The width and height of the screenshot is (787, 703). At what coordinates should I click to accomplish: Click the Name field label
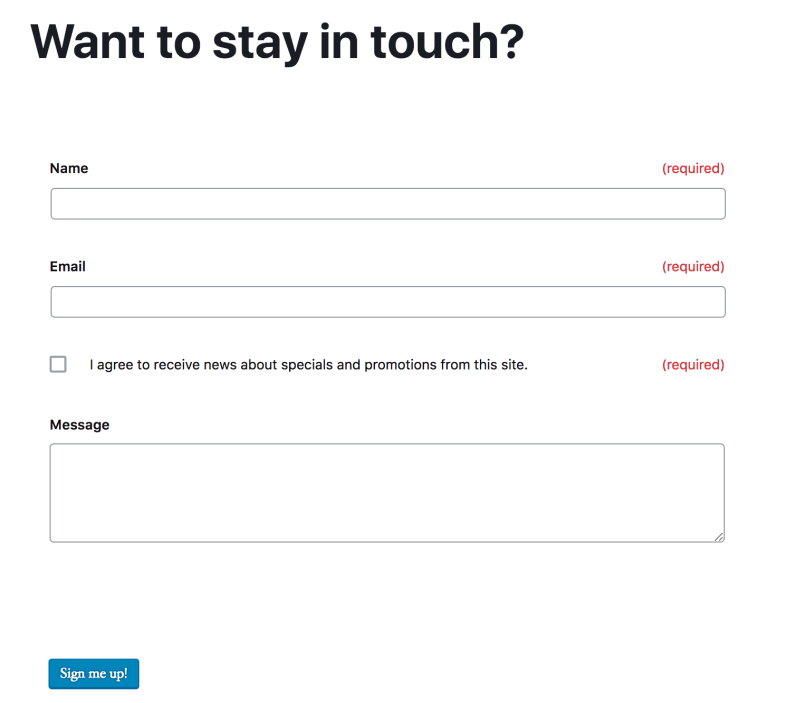coord(69,168)
